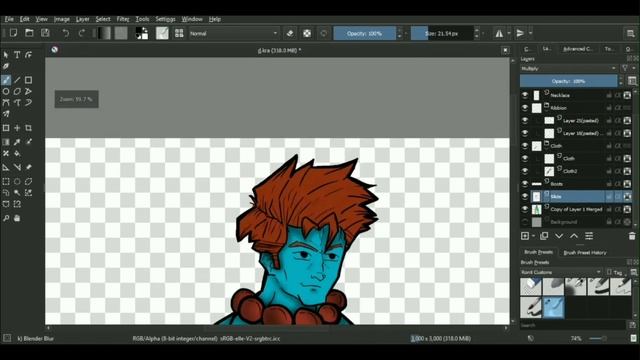Move the selected layer down
Viewport: 640px width, 360px height.
pyautogui.click(x=559, y=236)
